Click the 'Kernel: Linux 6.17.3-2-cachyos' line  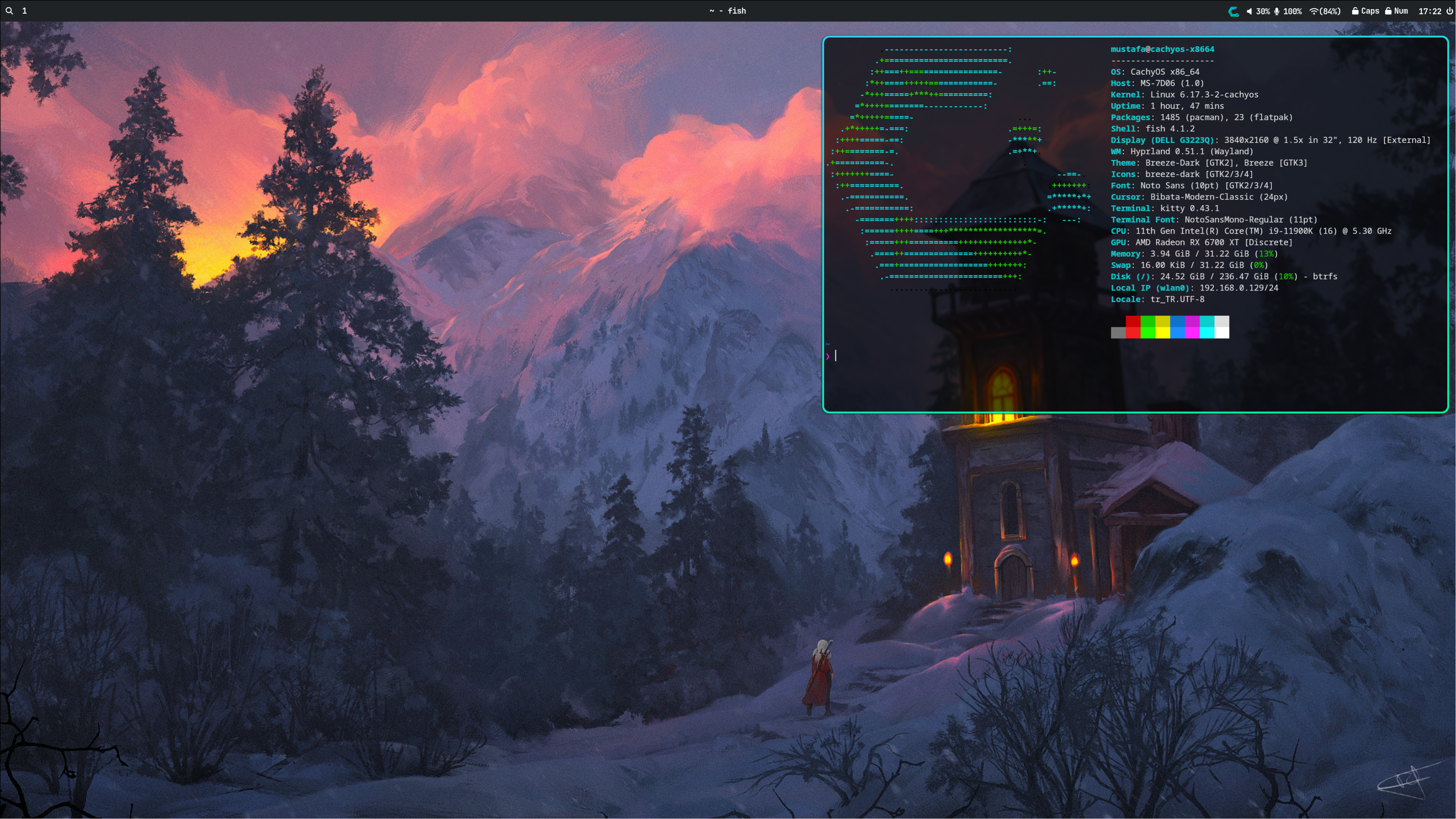(x=1184, y=94)
